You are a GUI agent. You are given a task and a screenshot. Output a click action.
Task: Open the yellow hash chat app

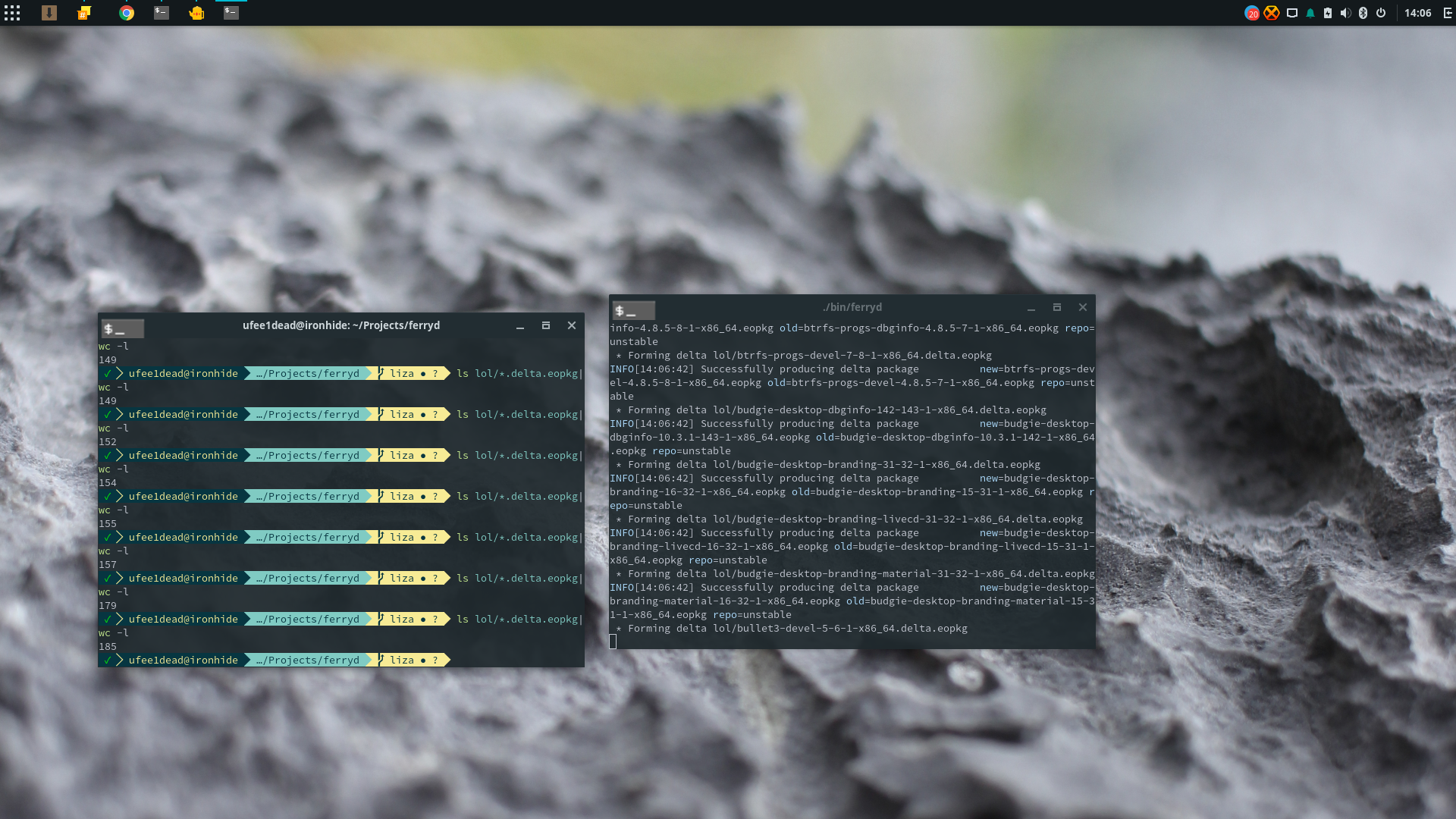(x=85, y=13)
